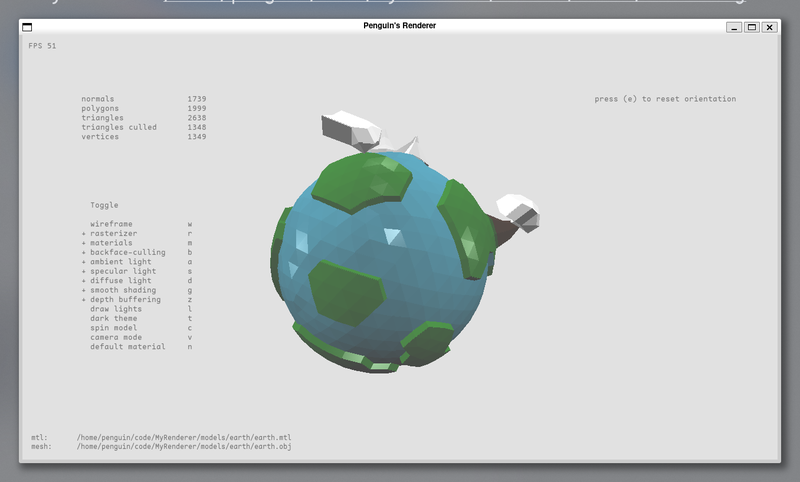Click the FPS 51 counter
This screenshot has height=482, width=800.
pos(42,46)
